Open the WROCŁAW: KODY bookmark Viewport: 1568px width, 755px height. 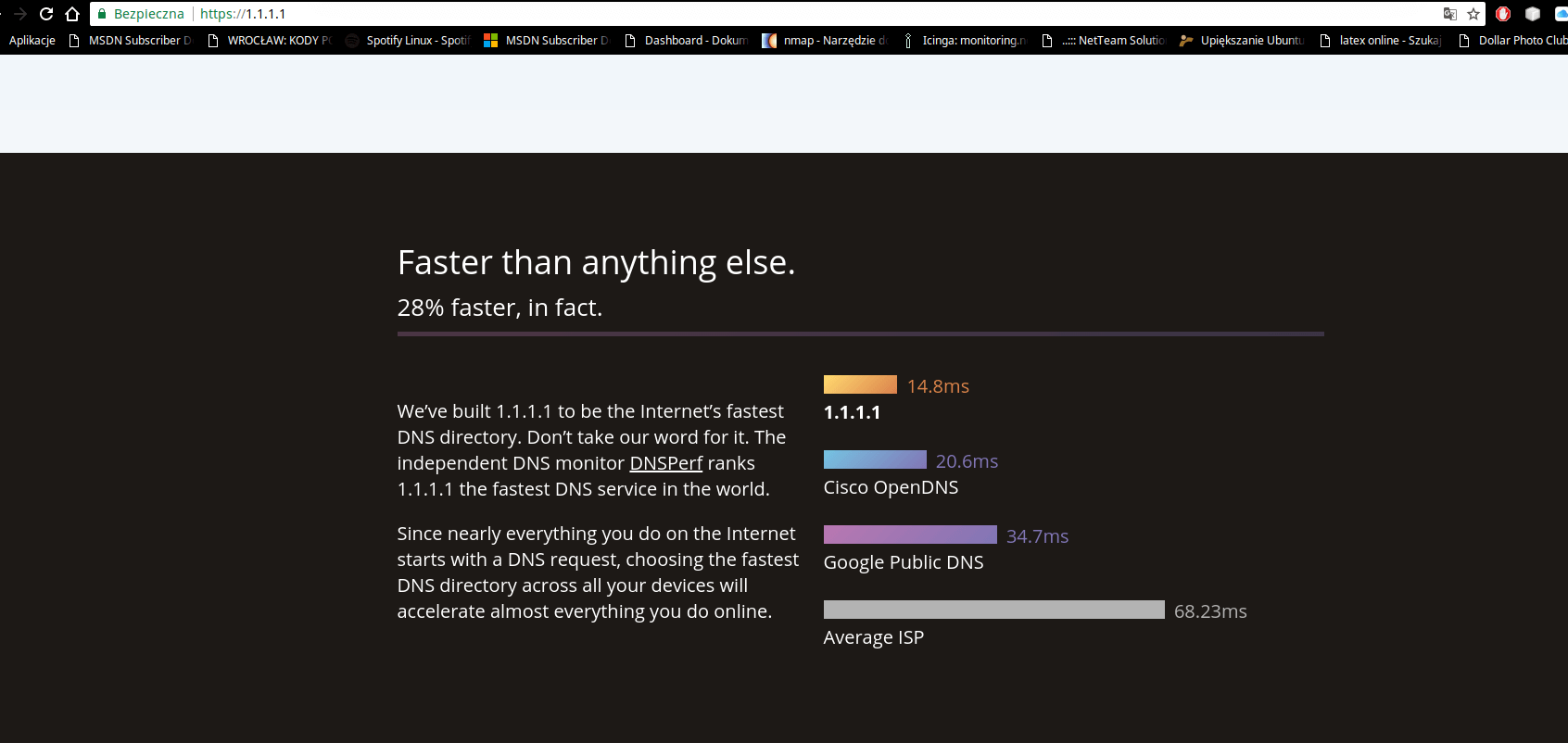point(270,41)
